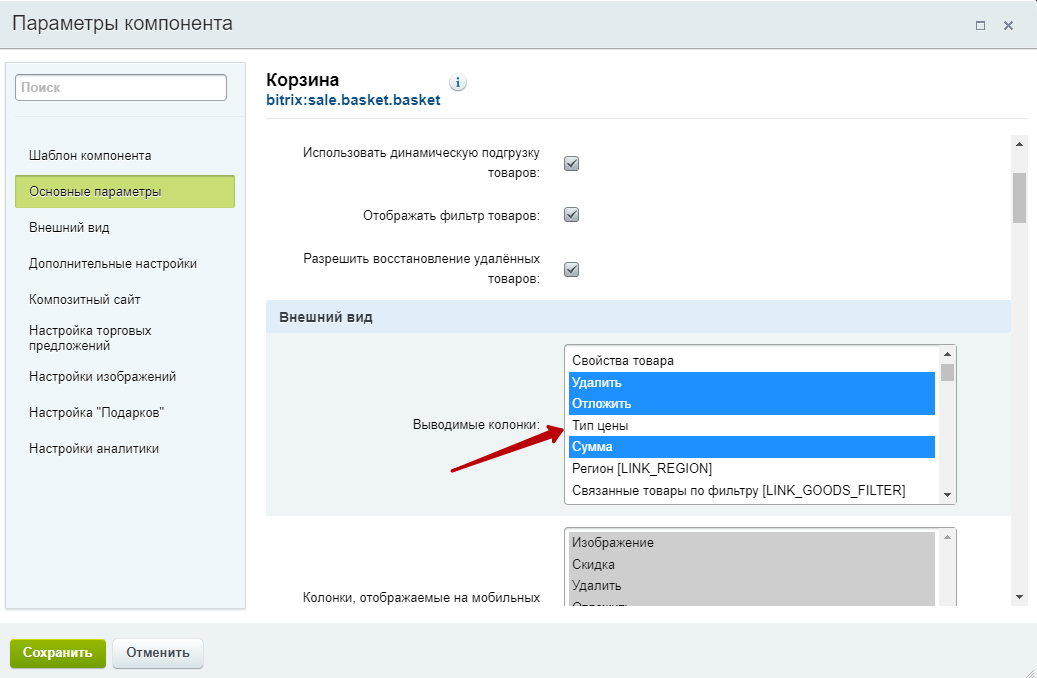1037x678 pixels.
Task: Uncheck the Отображать фильтр товаров checkbox
Action: pos(572,215)
